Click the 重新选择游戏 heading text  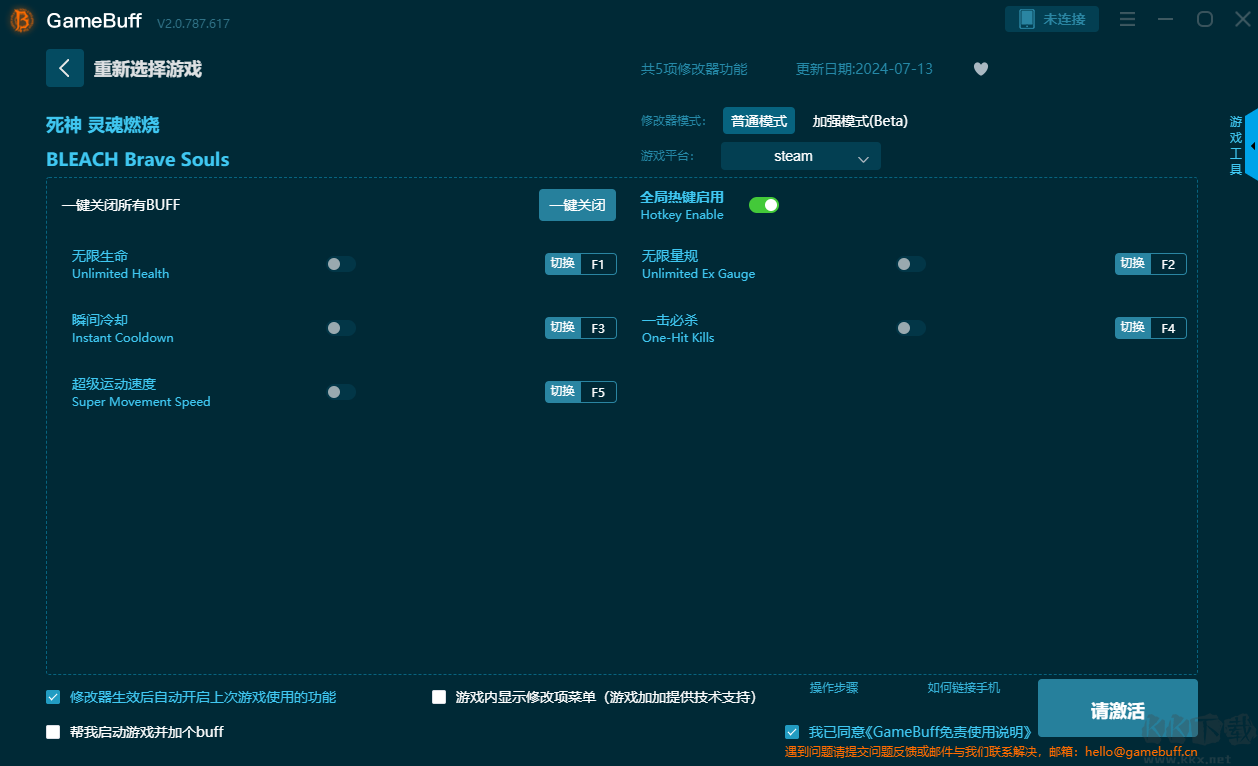click(148, 69)
